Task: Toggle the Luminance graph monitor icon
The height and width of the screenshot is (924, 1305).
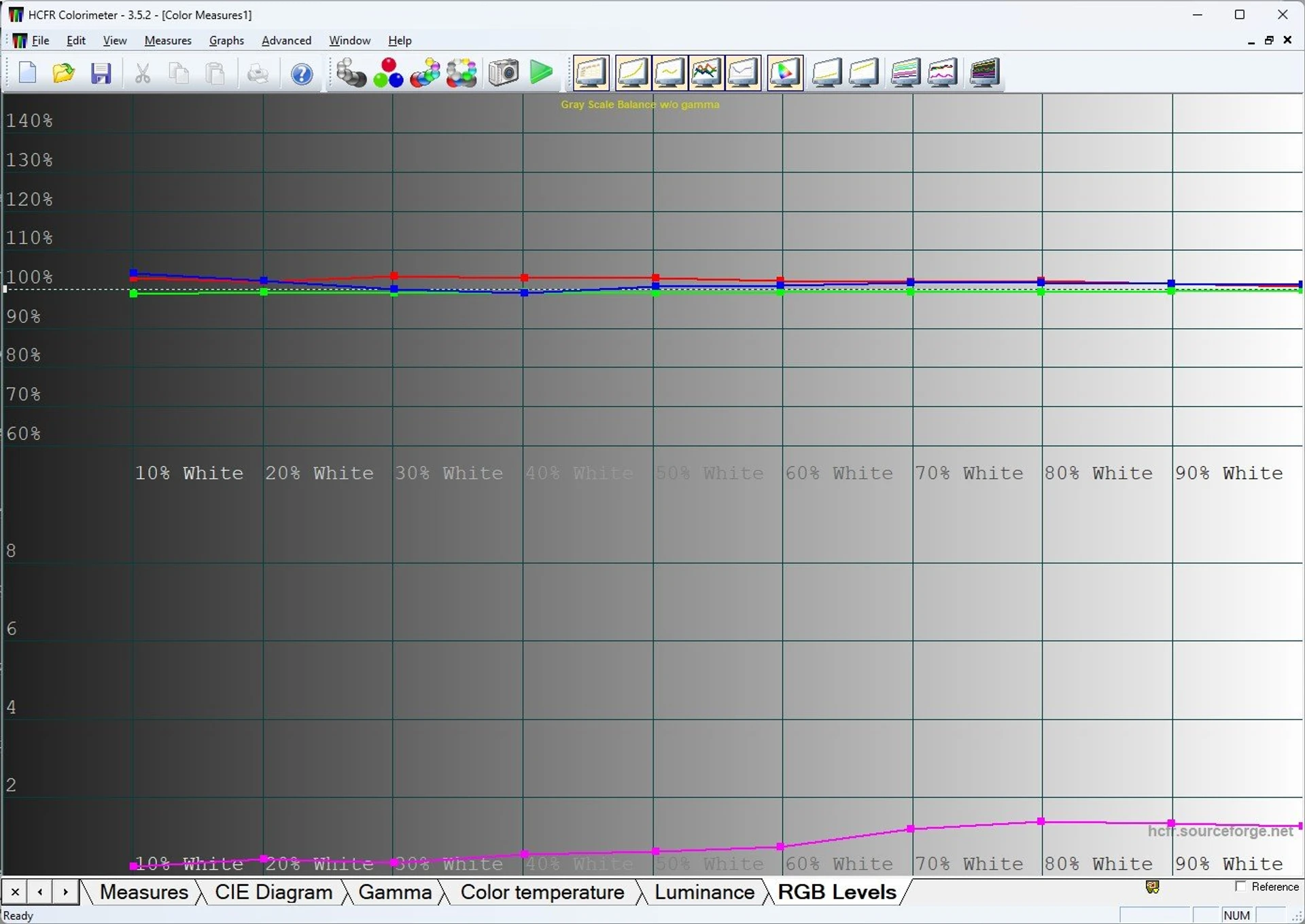Action: (x=633, y=73)
